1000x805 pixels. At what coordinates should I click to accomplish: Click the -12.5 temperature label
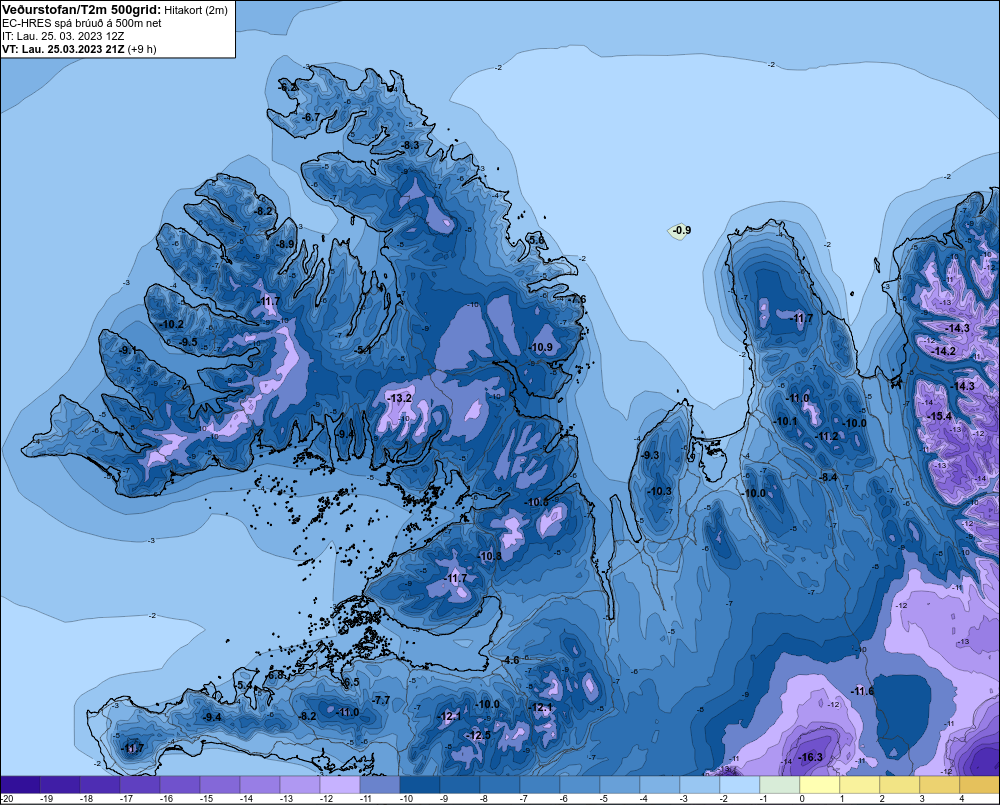coord(478,735)
